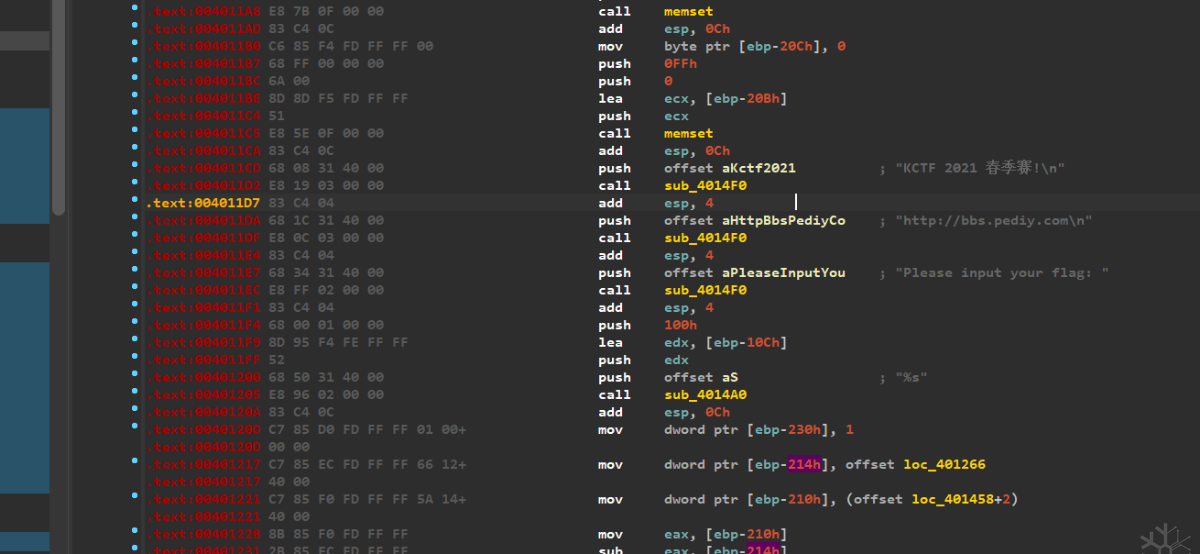Select address .text:0040120A

tap(203, 412)
